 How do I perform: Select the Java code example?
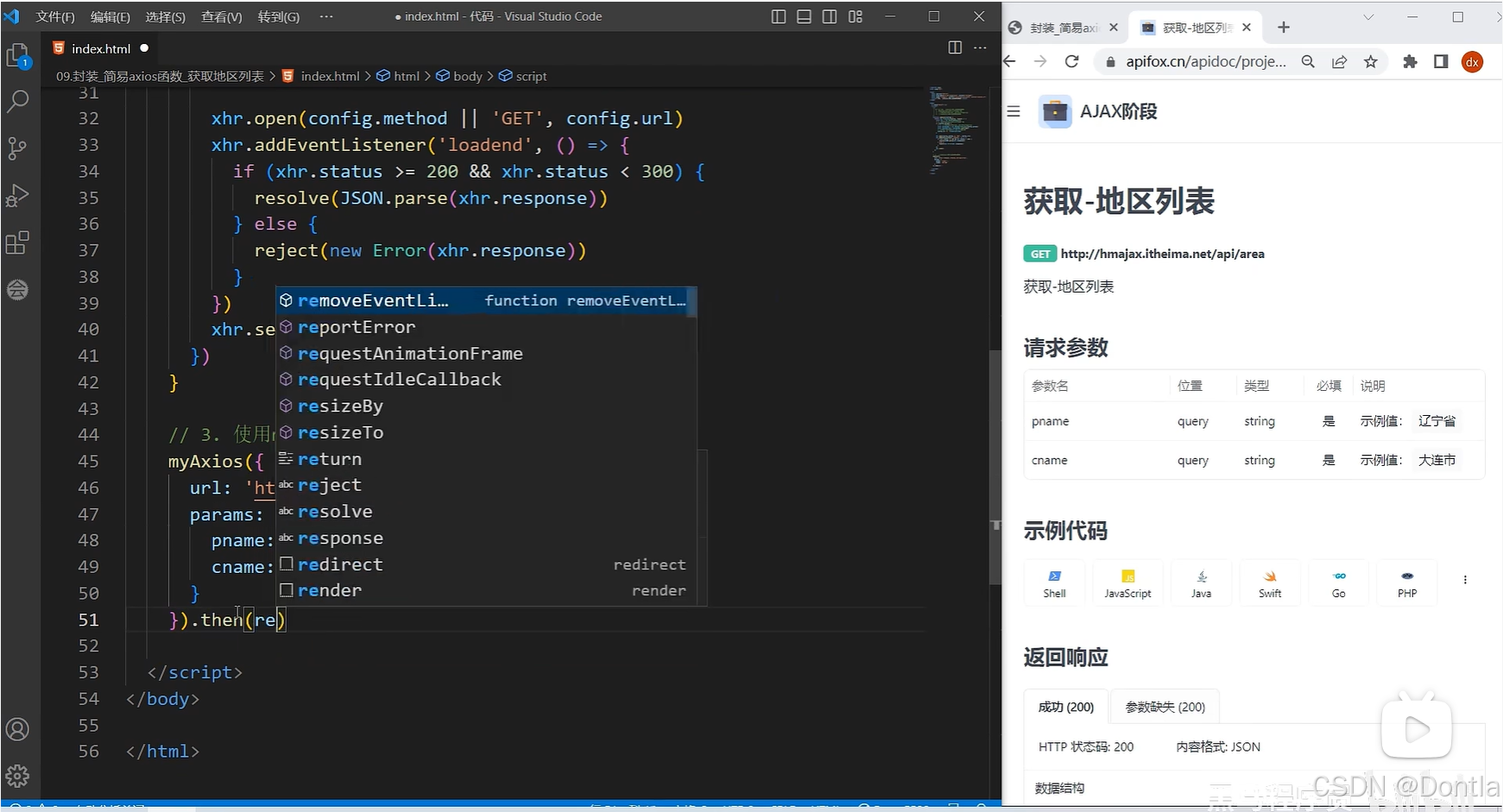pos(1202,583)
